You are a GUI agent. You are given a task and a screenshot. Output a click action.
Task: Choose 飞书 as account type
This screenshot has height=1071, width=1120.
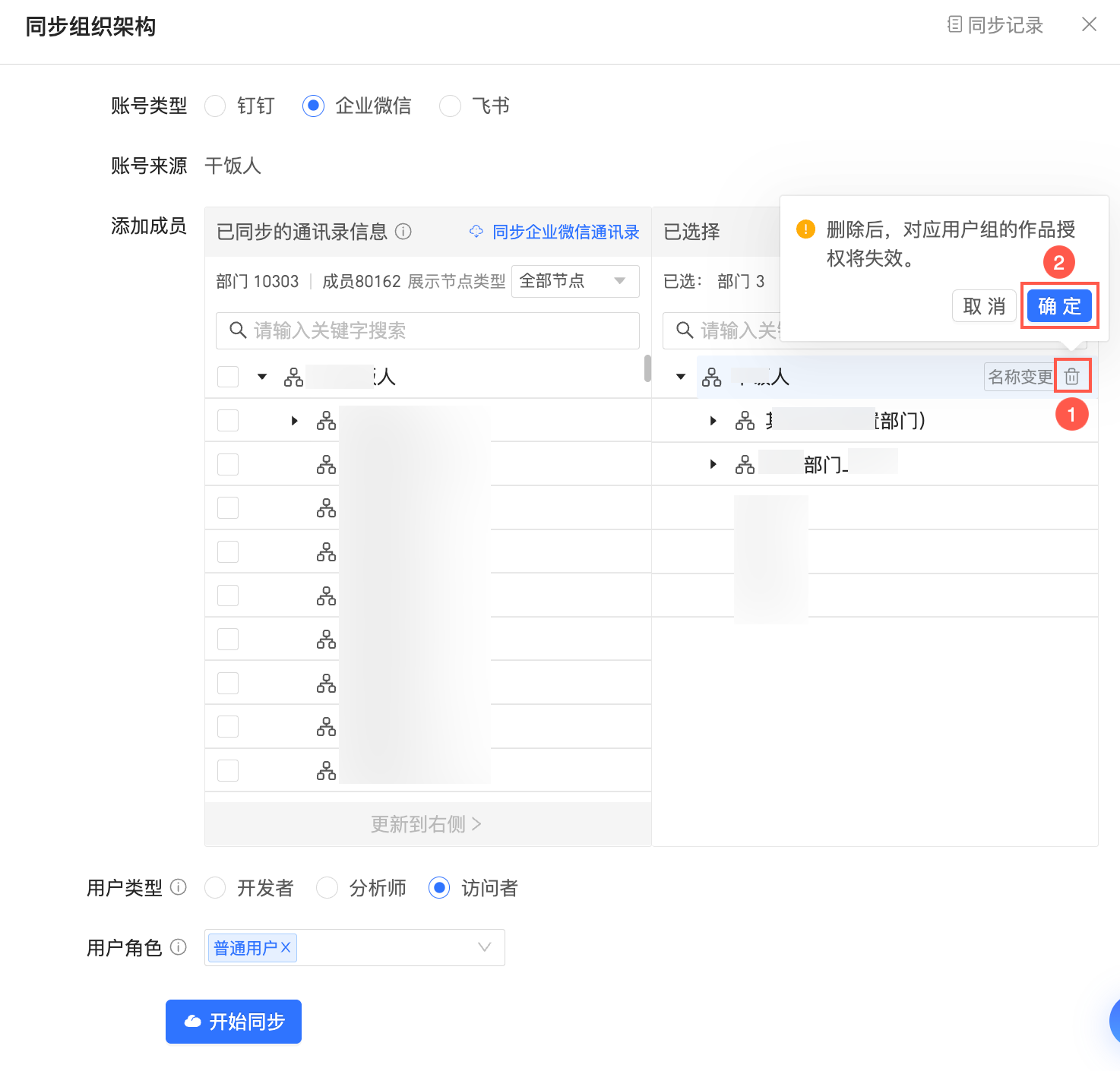(450, 106)
